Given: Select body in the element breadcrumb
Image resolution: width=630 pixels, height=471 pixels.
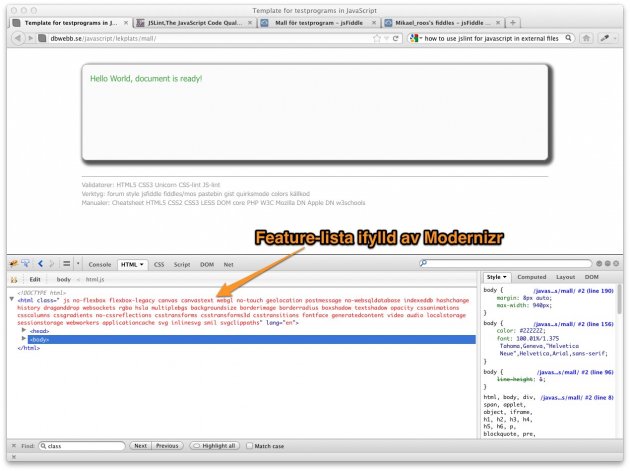Looking at the screenshot, I should [x=63, y=279].
